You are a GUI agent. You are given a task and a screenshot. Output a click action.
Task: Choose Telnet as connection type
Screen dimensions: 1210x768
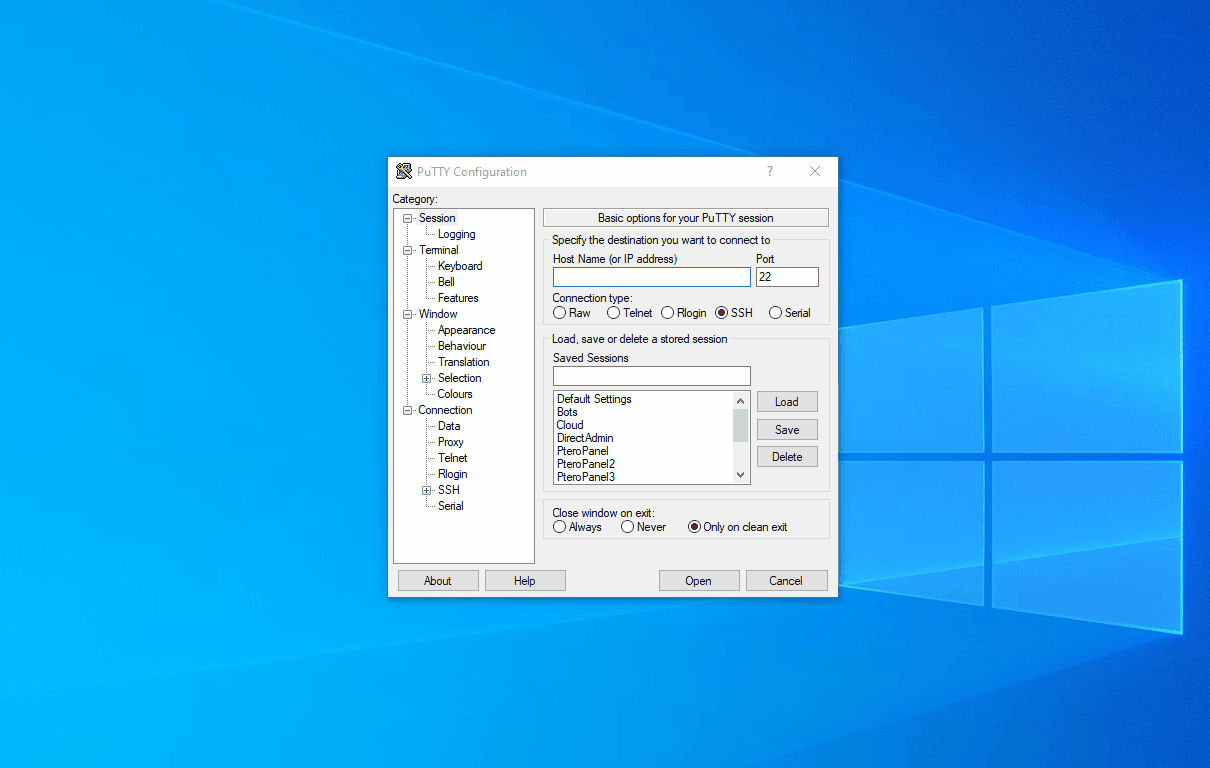click(x=614, y=313)
